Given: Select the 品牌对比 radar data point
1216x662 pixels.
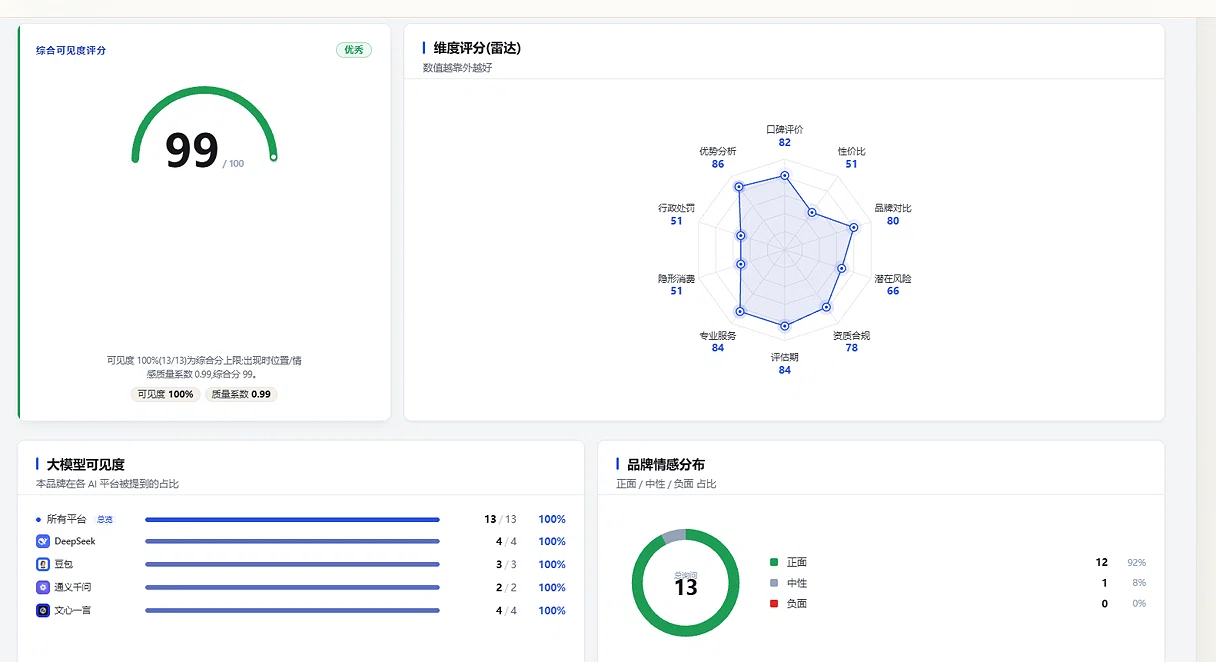Looking at the screenshot, I should (x=853, y=228).
